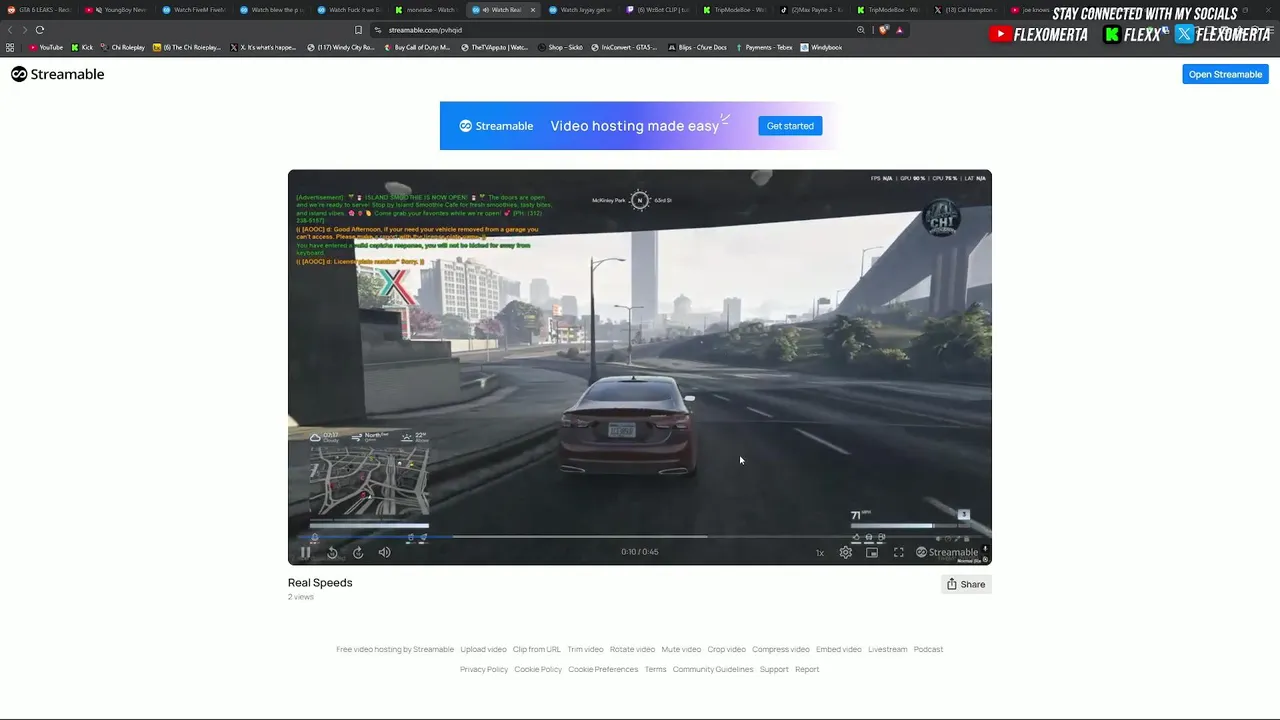Seek on the video progress bar
This screenshot has height=720, width=1280.
[x=640, y=537]
